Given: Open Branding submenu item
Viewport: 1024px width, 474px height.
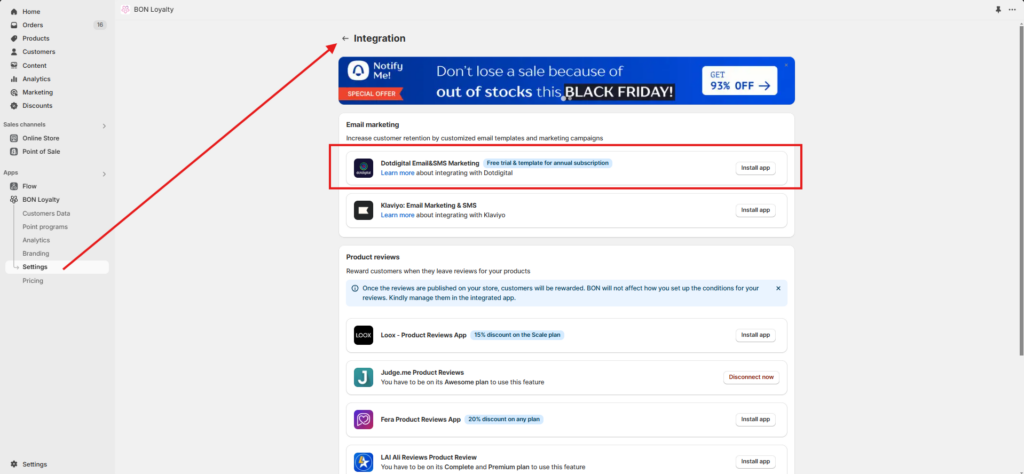Looking at the screenshot, I should 36,253.
